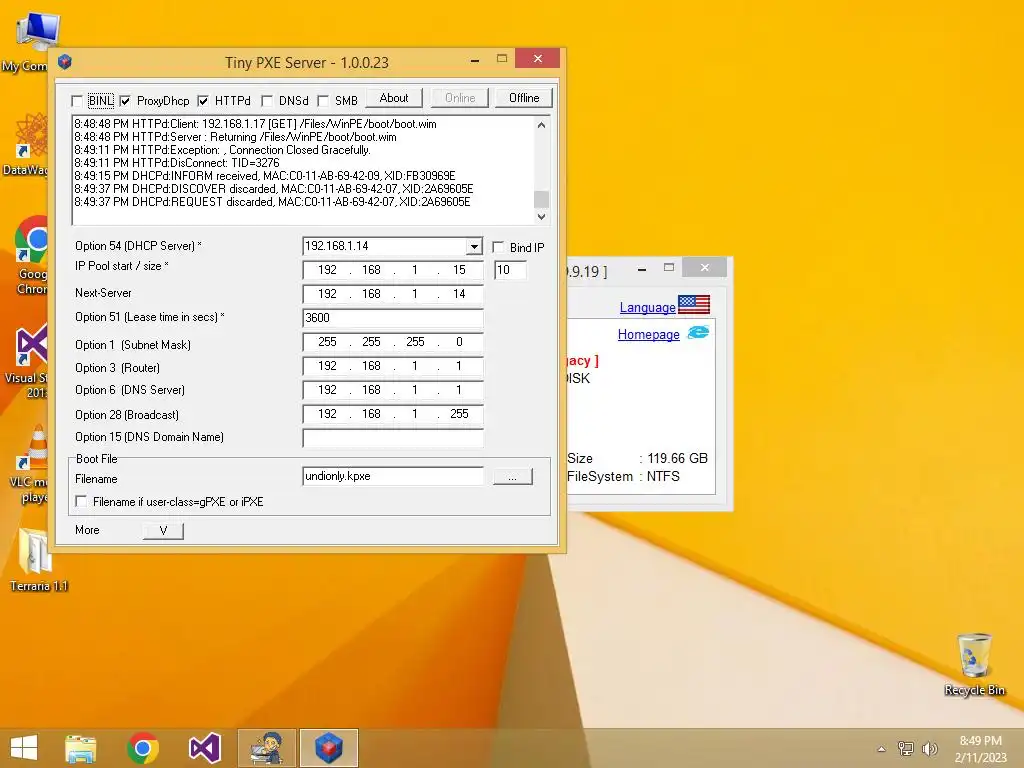This screenshot has height=768, width=1024.
Task: Open the Option 54 DHCP Server dropdown
Action: pyautogui.click(x=475, y=246)
